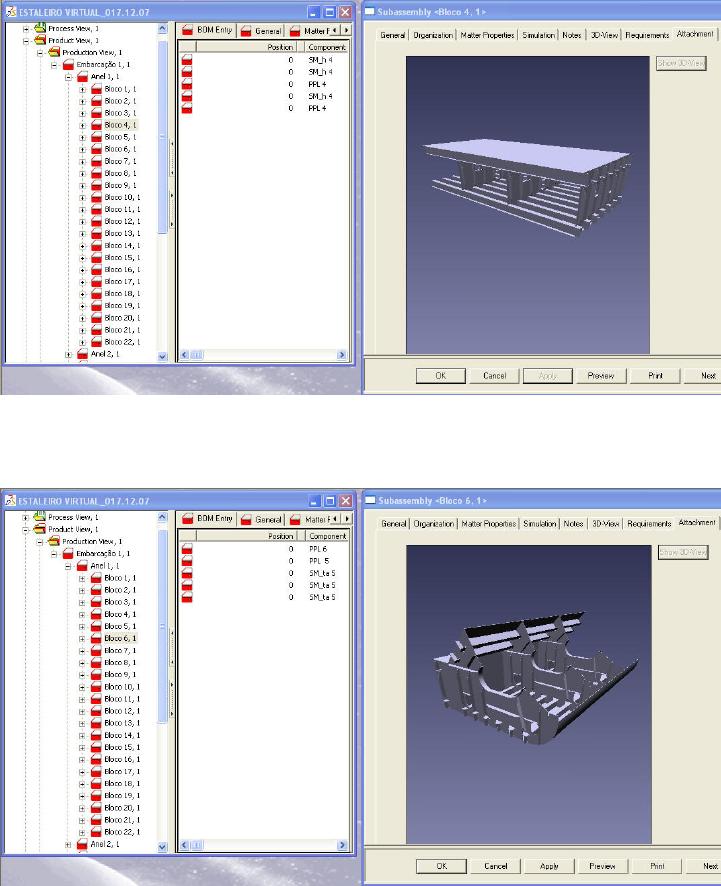Image resolution: width=721 pixels, height=886 pixels.
Task: Collapse Anel 1 node in lower tree
Action: tap(69, 566)
